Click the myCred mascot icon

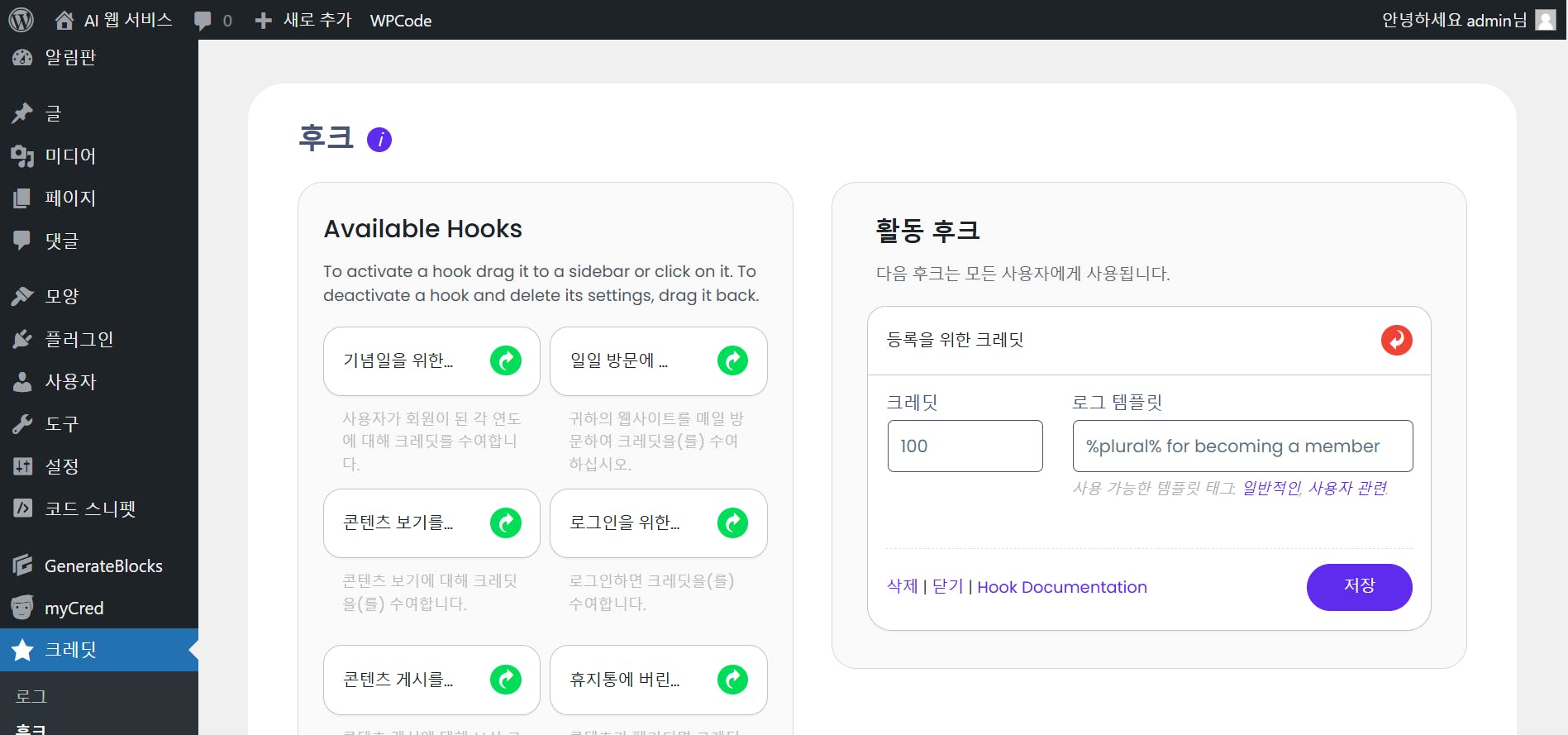[x=22, y=608]
